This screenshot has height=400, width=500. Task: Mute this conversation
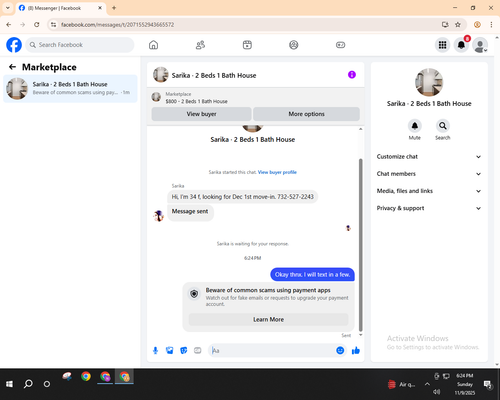(x=415, y=126)
